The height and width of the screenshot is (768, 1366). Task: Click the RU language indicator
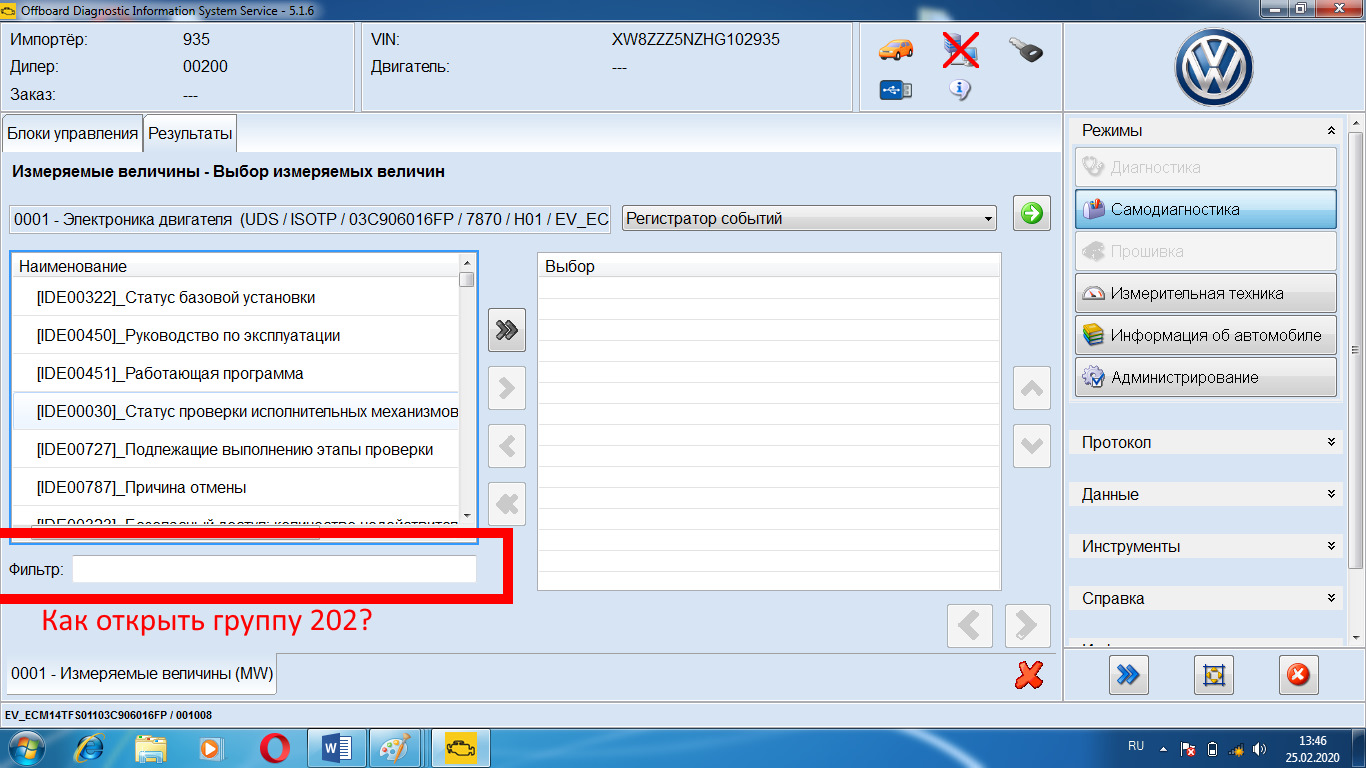(1136, 746)
